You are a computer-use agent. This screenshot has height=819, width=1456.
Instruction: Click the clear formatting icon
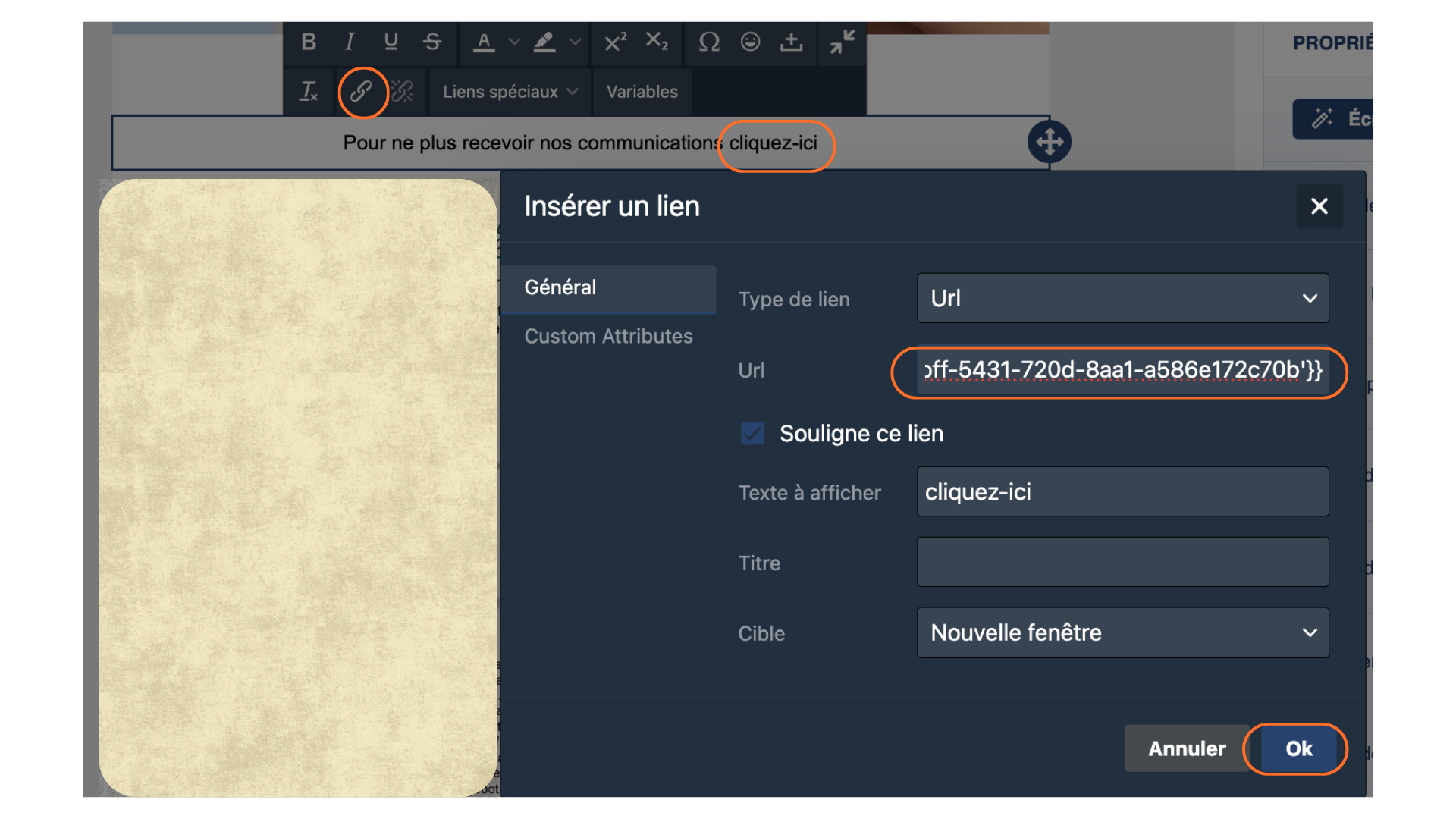[x=309, y=92]
